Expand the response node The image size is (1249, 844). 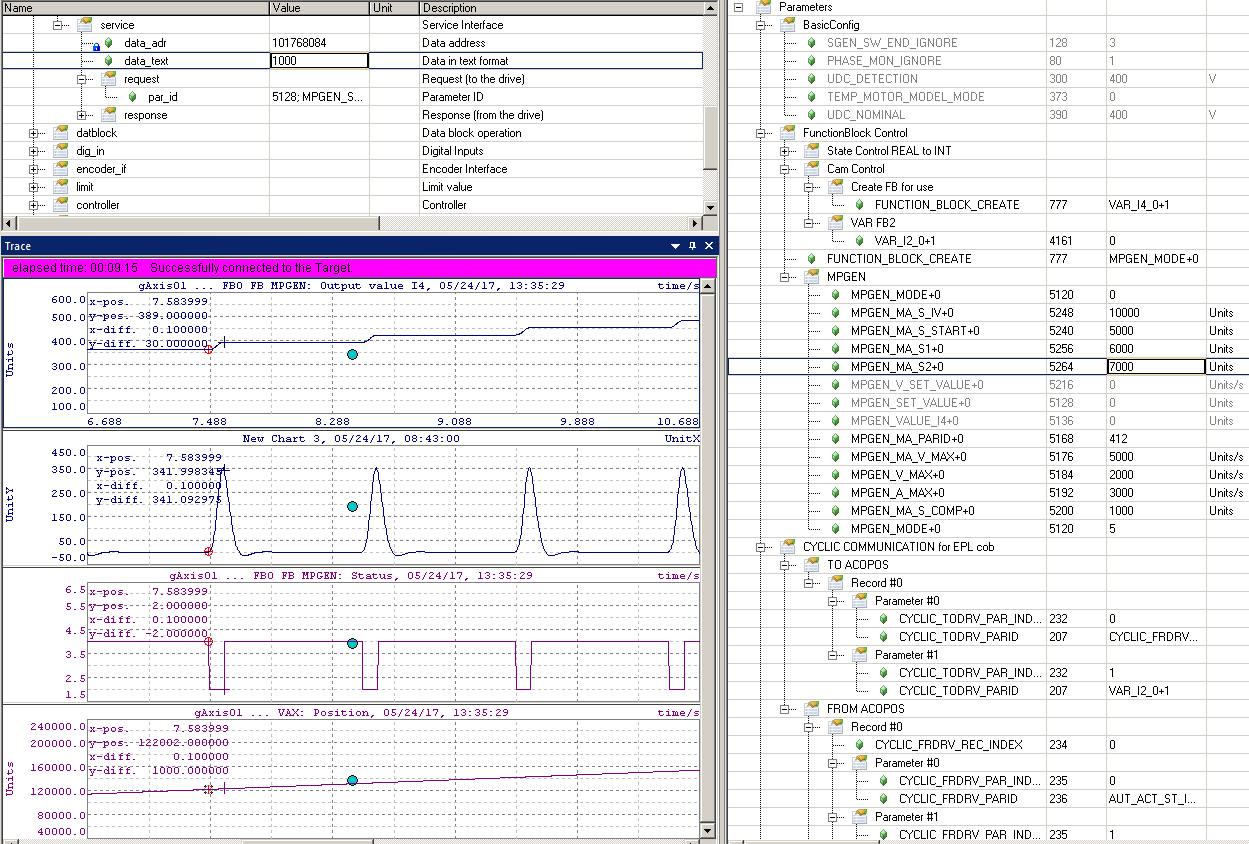tap(82, 115)
